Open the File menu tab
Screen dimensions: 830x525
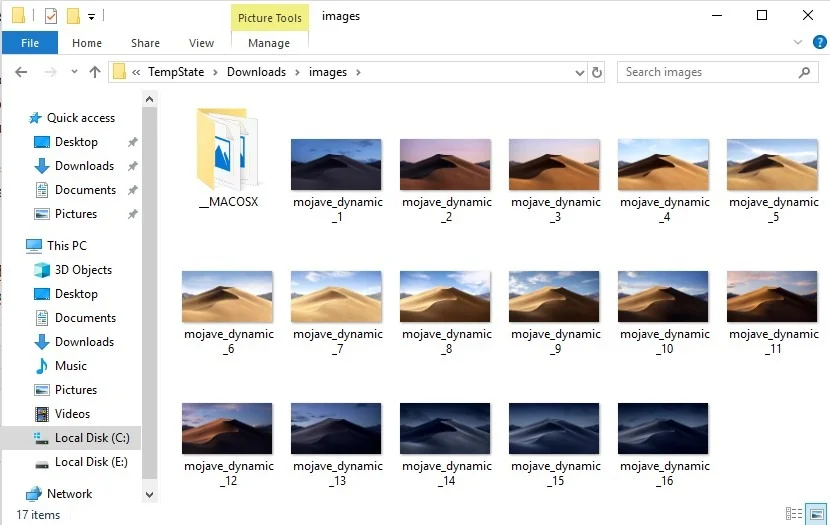(x=30, y=43)
